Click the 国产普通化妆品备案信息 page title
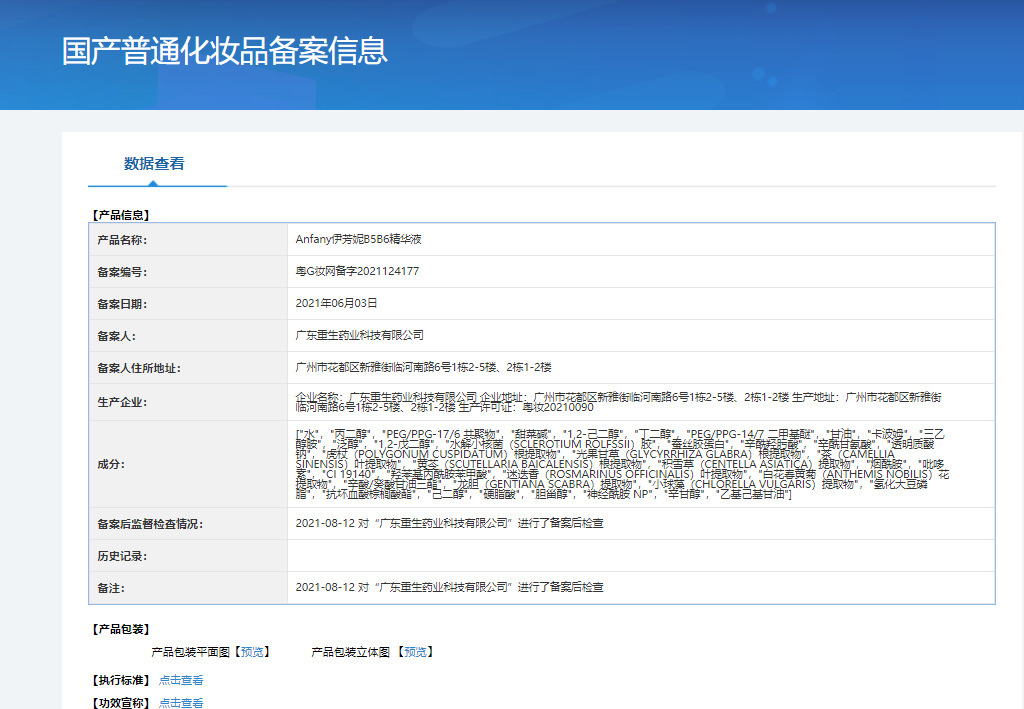1024x709 pixels. click(224, 51)
